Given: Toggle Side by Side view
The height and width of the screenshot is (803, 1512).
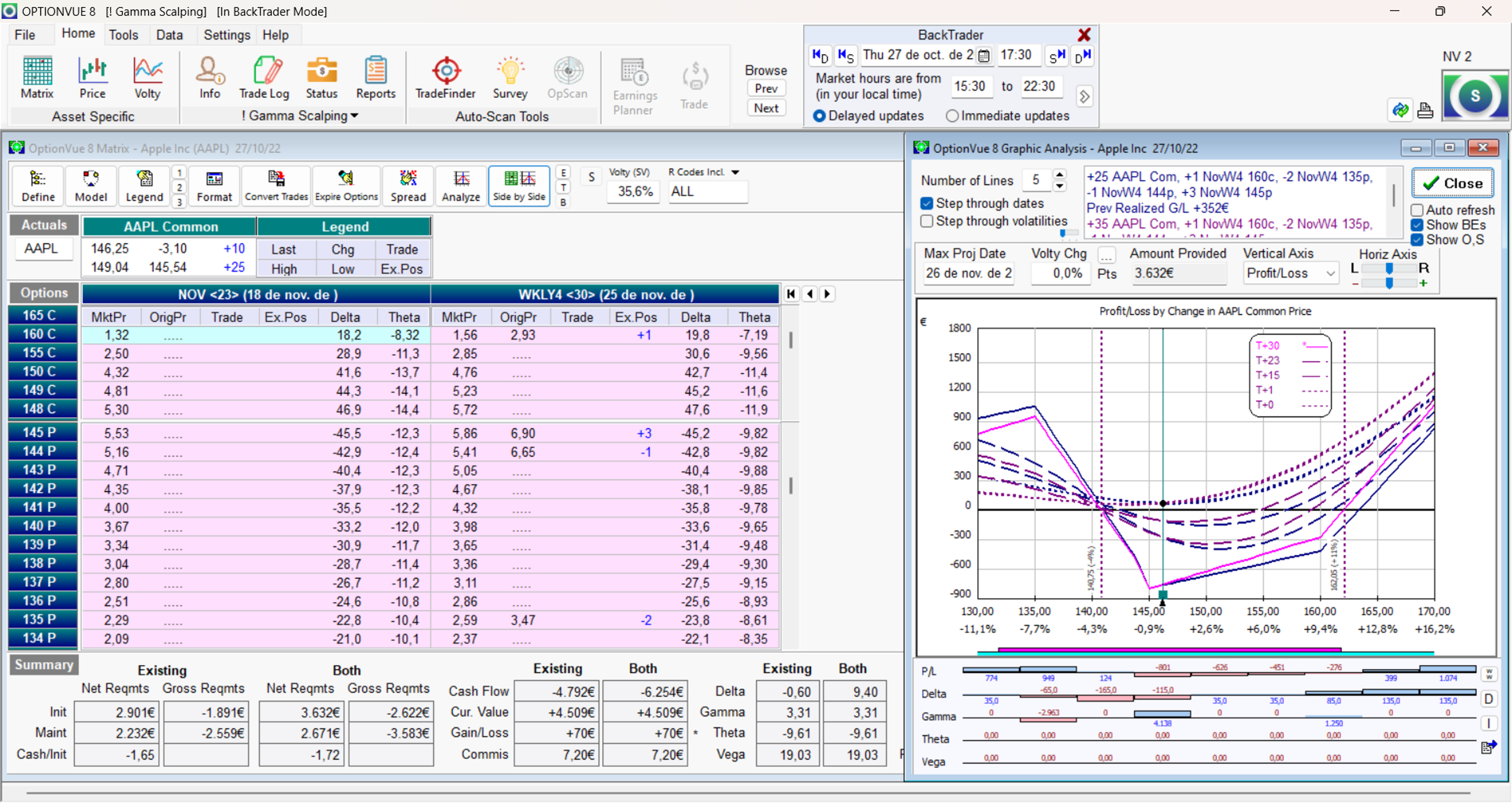Looking at the screenshot, I should pyautogui.click(x=519, y=186).
